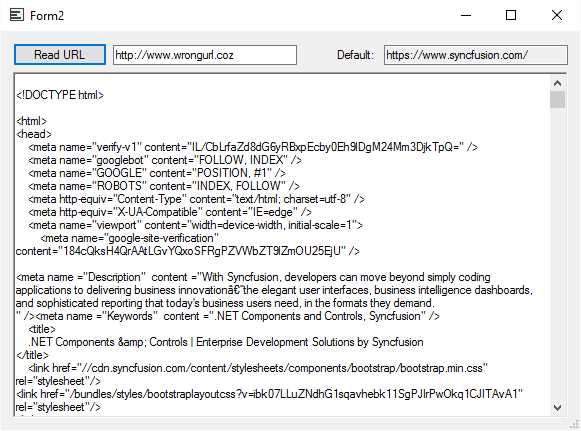Viewport: 581px width, 431px height.
Task: Maximize the Form2 window
Action: [x=511, y=16]
